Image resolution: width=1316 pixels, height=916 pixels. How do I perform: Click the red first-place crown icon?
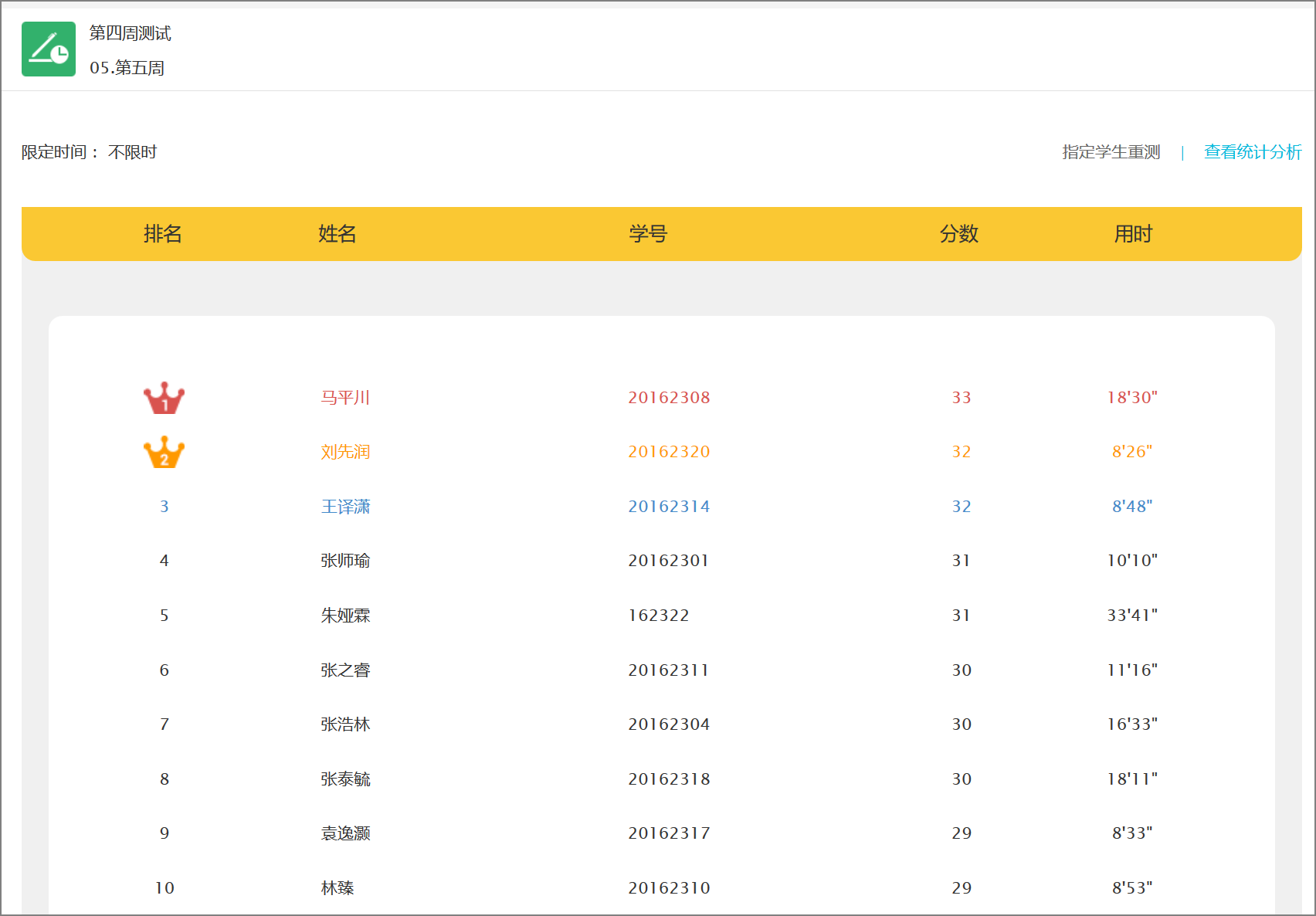coord(164,398)
